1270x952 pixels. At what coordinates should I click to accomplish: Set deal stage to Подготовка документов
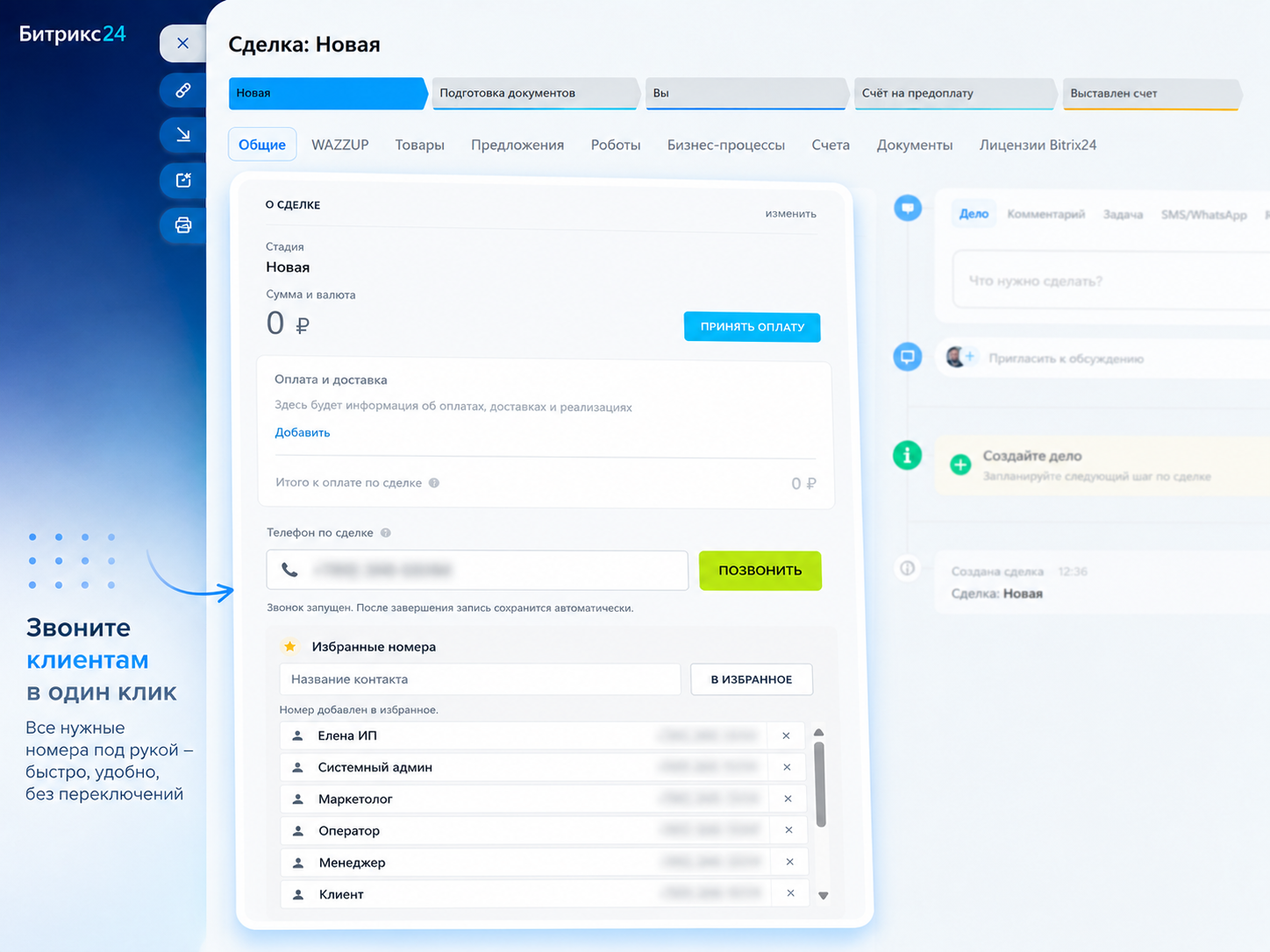click(x=535, y=93)
